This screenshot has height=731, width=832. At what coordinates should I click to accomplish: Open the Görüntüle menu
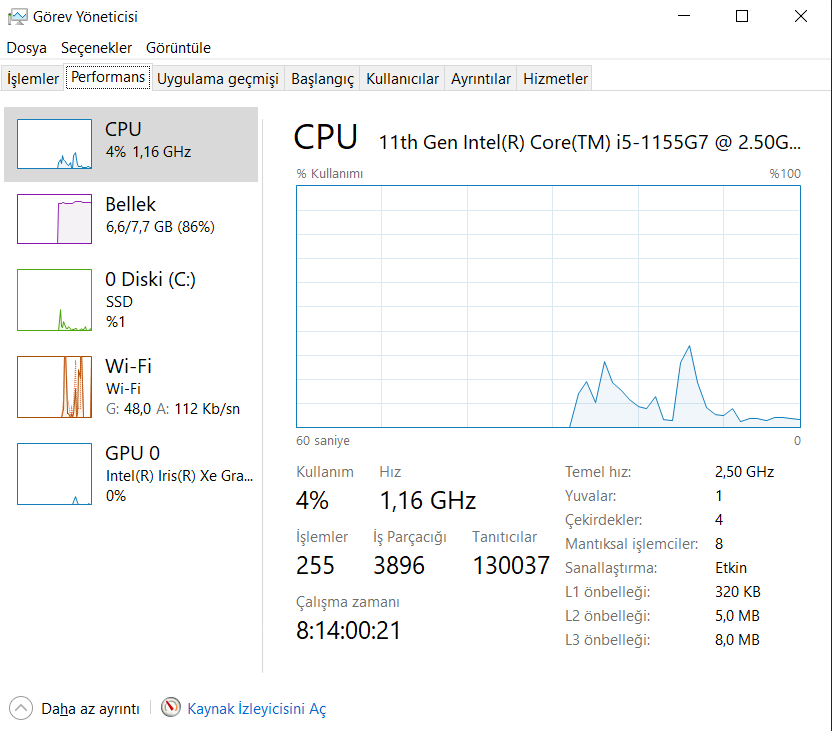pos(178,48)
